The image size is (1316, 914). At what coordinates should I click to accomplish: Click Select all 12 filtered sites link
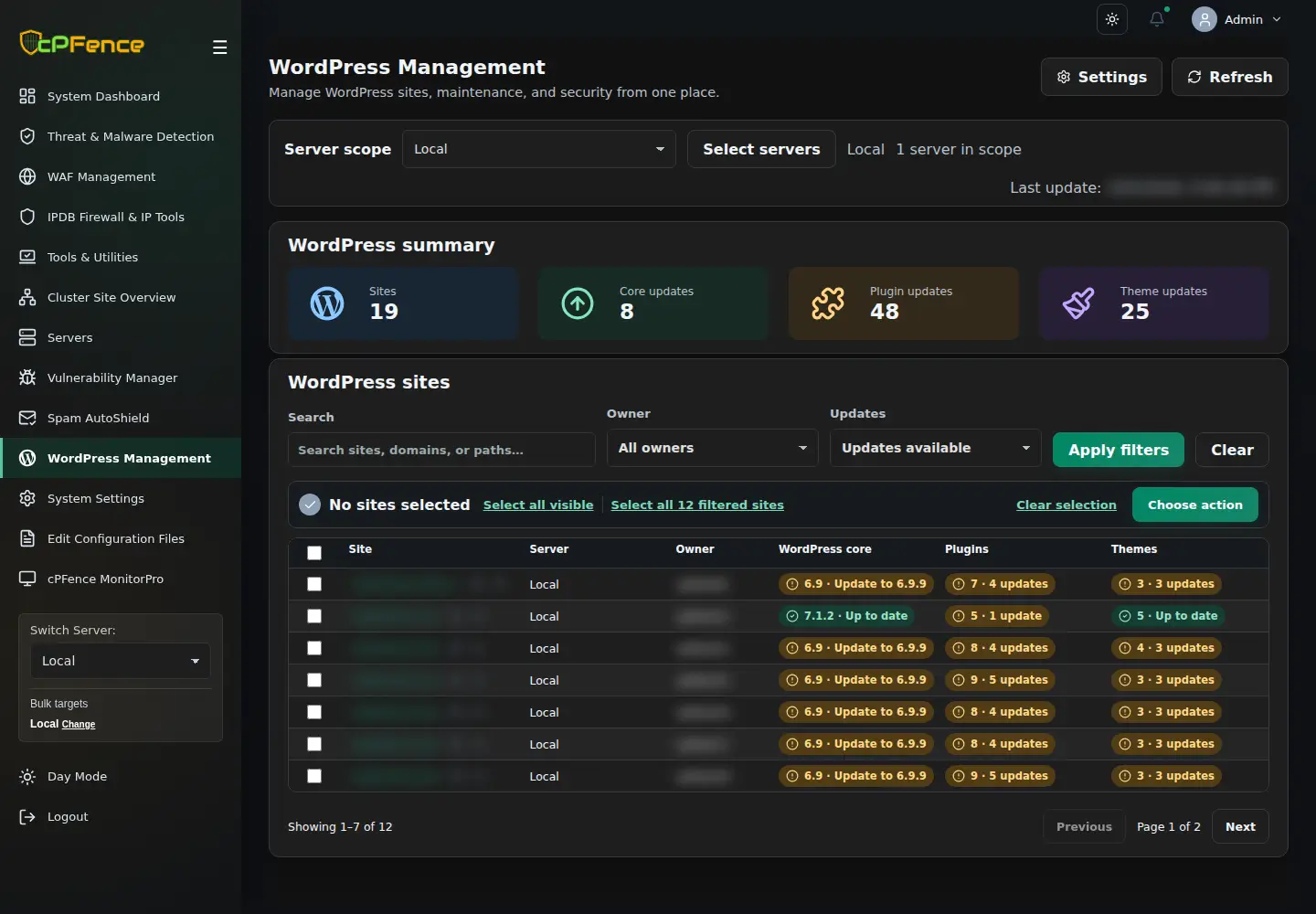pos(697,505)
